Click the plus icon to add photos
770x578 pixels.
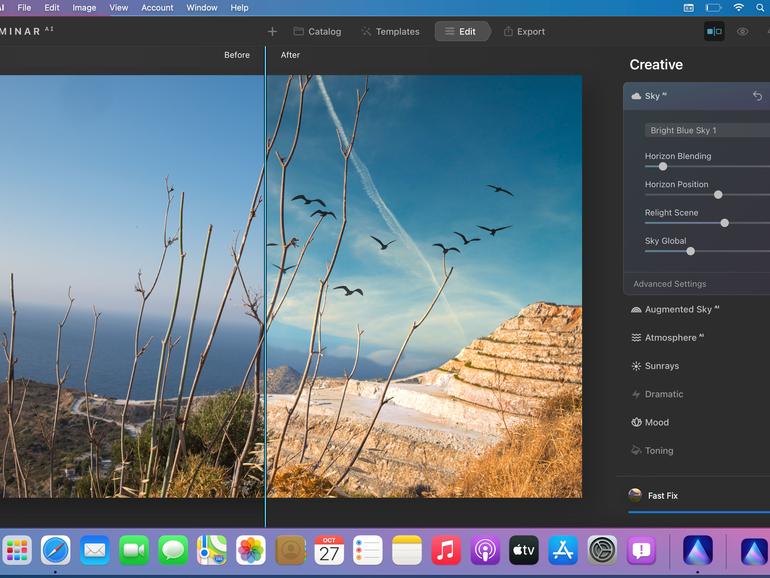272,31
